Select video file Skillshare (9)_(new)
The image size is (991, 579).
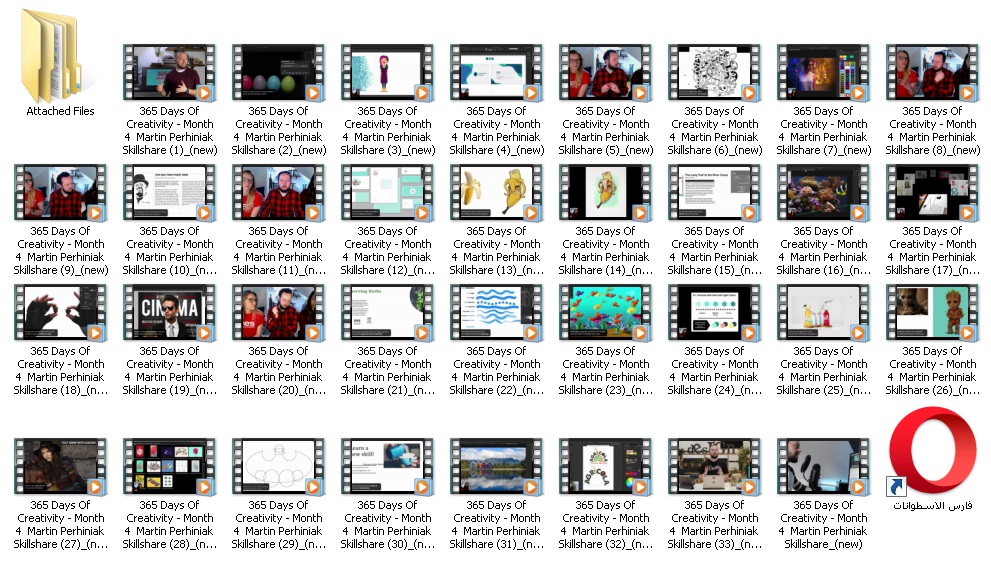(61, 193)
